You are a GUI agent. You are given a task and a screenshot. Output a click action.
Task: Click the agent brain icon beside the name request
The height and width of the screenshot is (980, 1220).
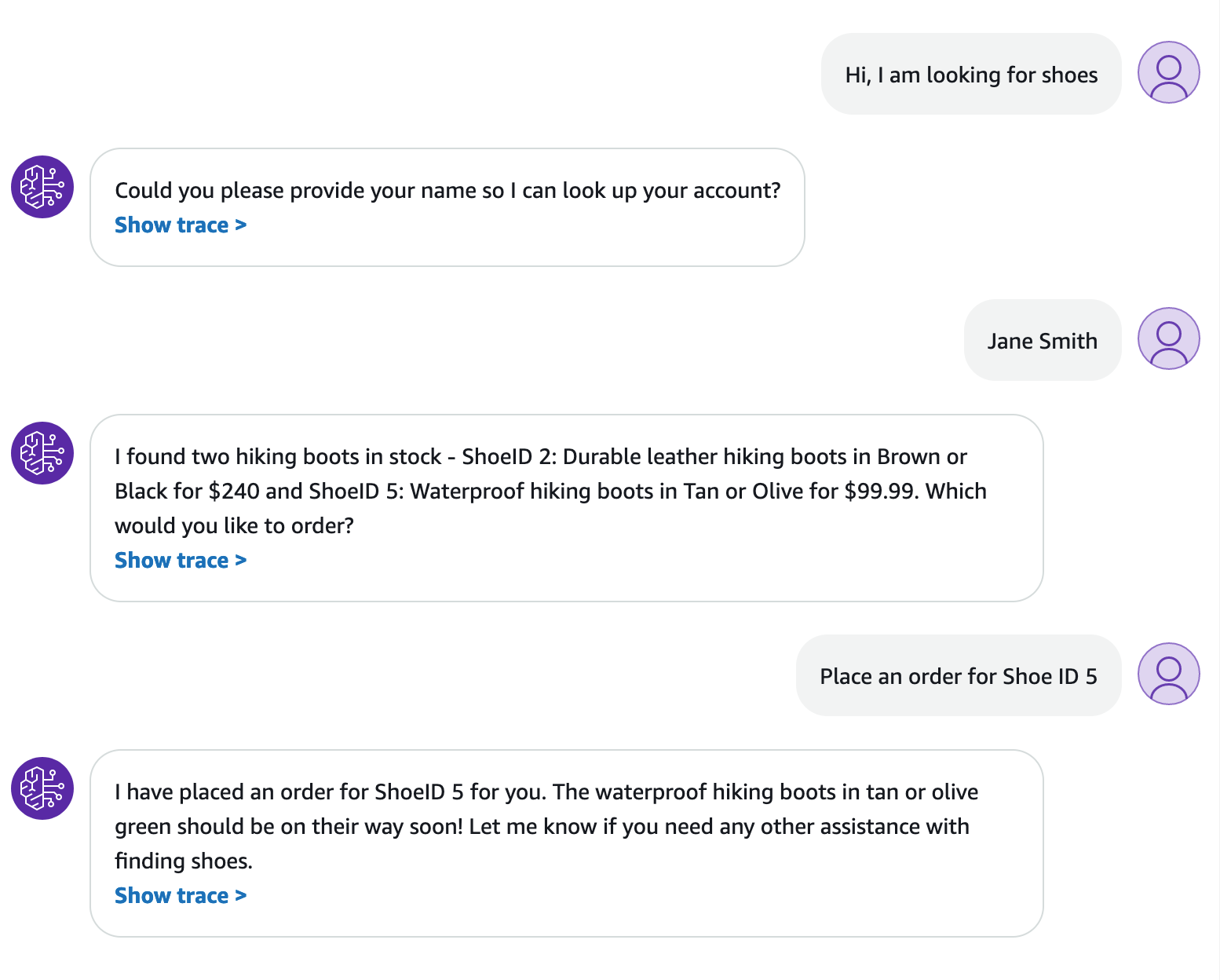[x=41, y=187]
